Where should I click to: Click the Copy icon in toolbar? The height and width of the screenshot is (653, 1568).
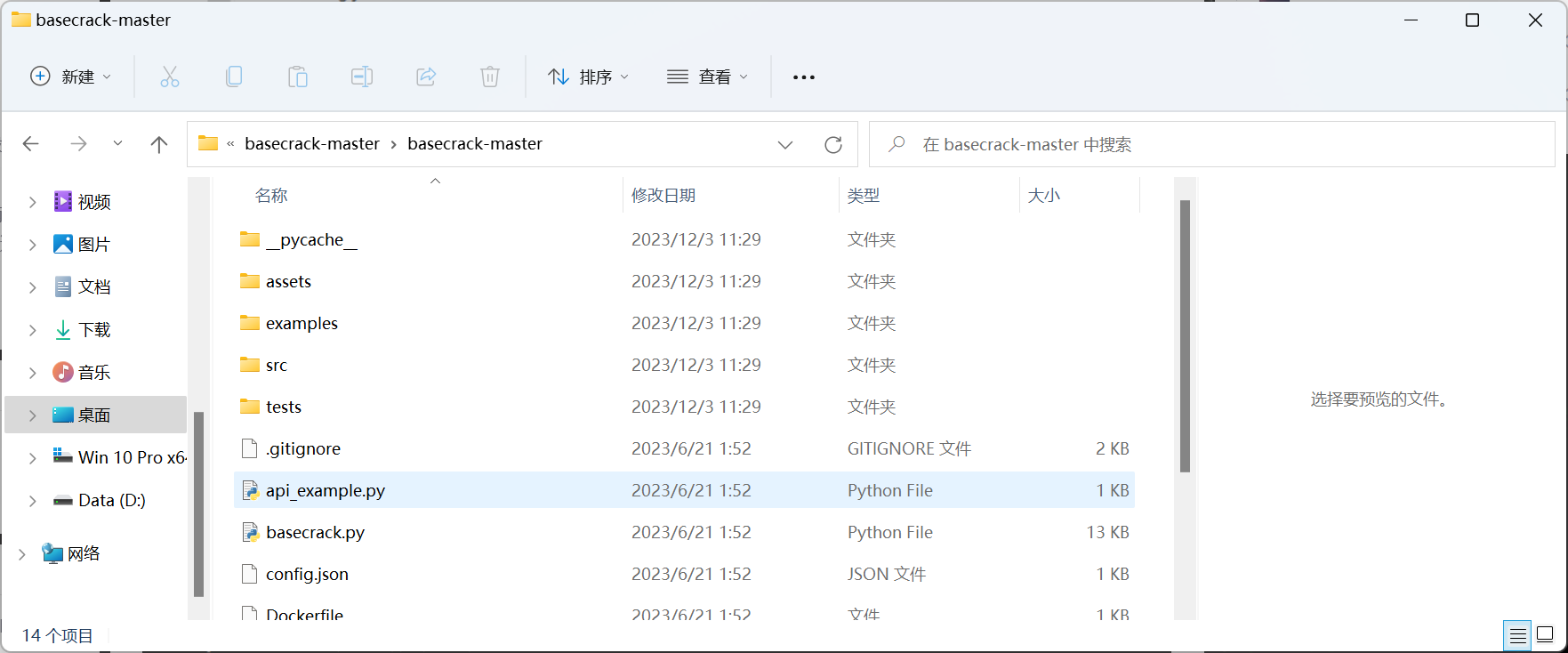click(x=234, y=77)
